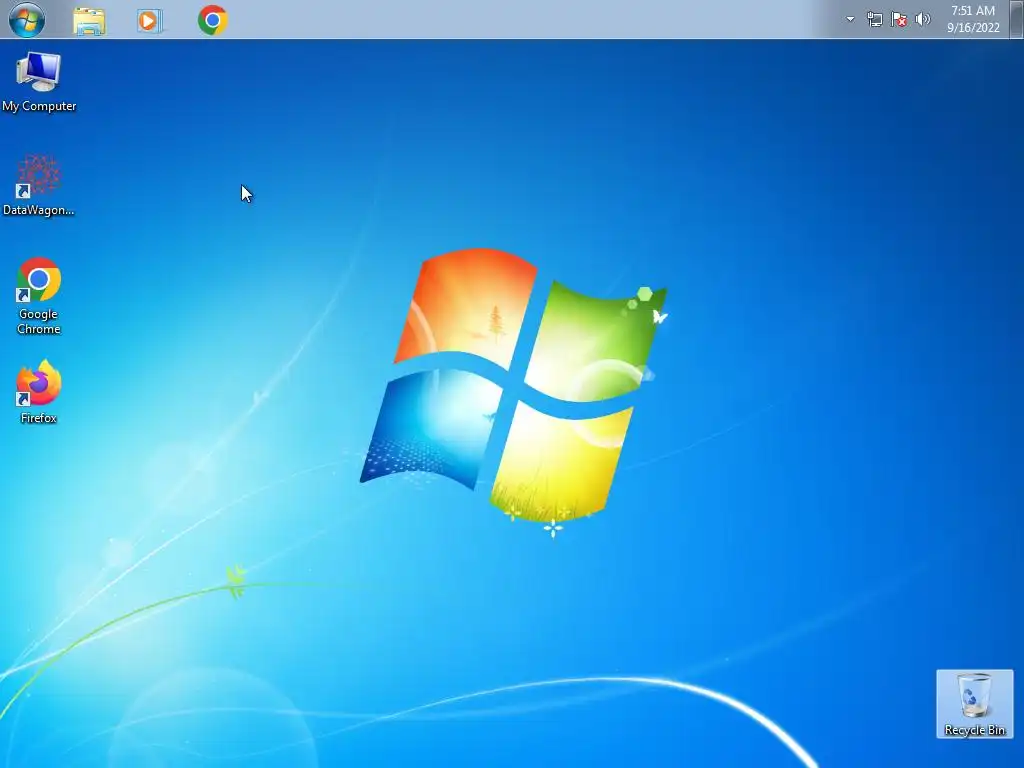Launch Chrome from the pinned taskbar icon
Viewport: 1024px width, 768px height.
[213, 20]
